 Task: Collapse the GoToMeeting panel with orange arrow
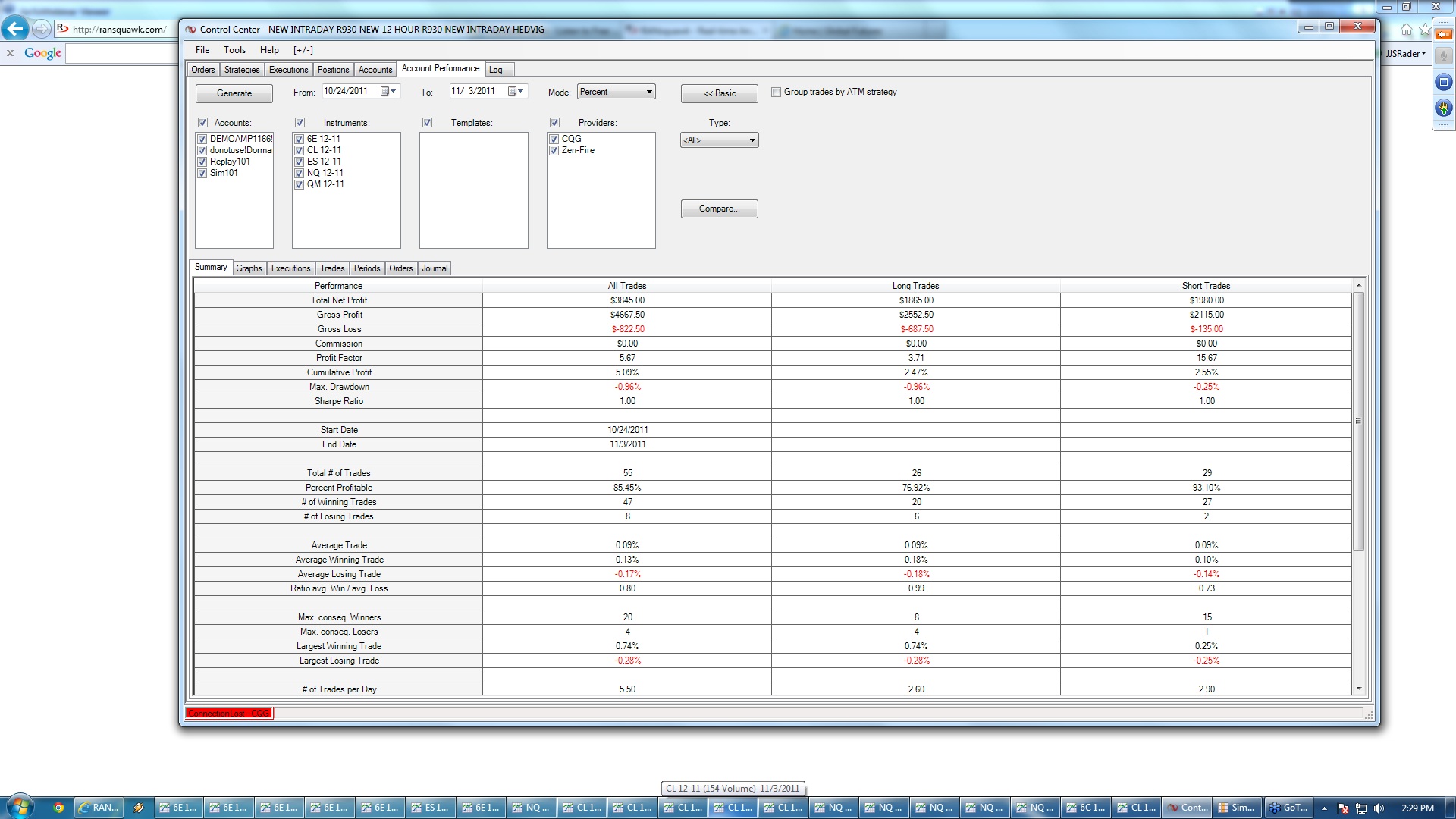point(1444,34)
